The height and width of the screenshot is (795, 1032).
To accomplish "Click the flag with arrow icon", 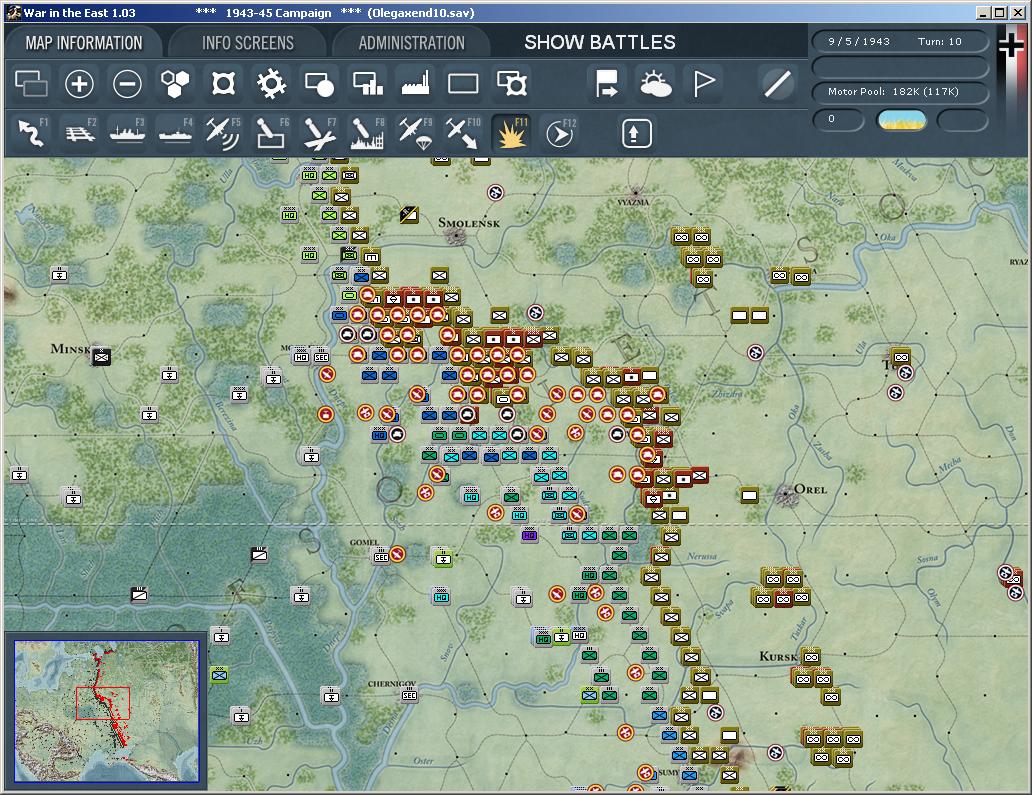I will coord(606,84).
